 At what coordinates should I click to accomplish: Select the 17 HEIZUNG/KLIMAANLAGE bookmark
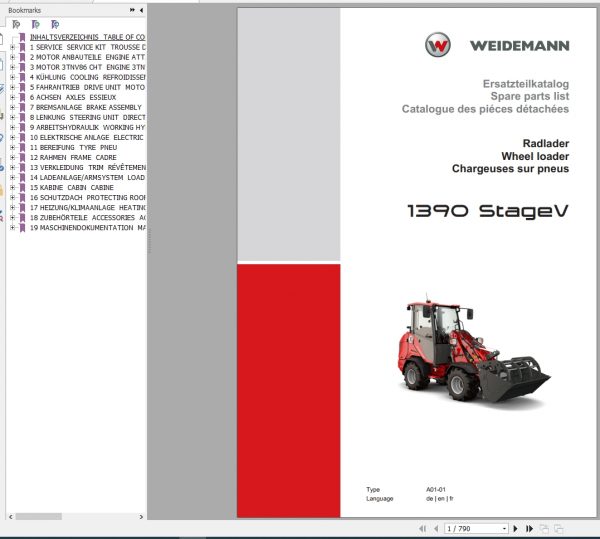click(x=87, y=207)
